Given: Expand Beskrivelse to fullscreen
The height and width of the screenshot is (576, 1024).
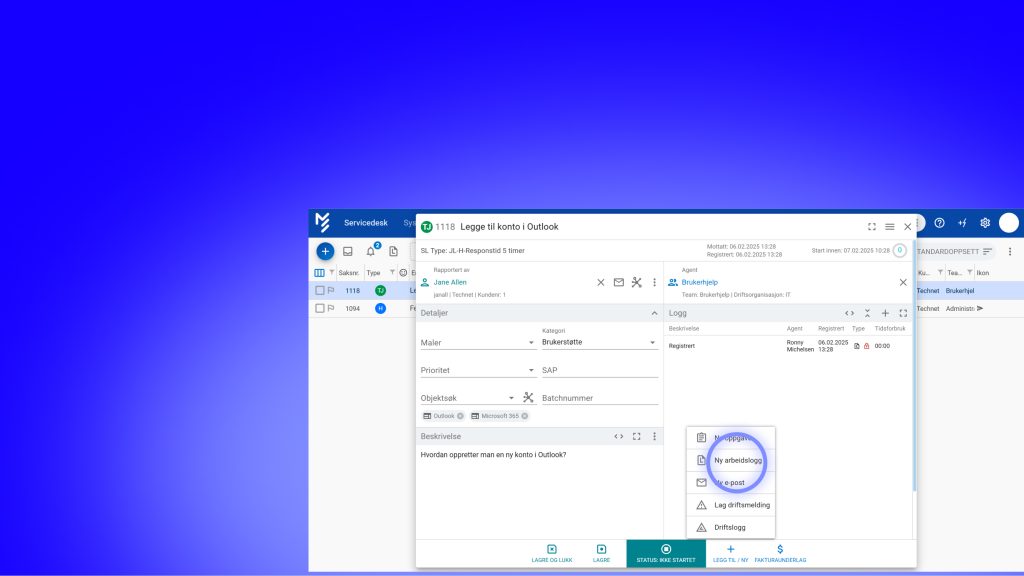Looking at the screenshot, I should [x=637, y=436].
